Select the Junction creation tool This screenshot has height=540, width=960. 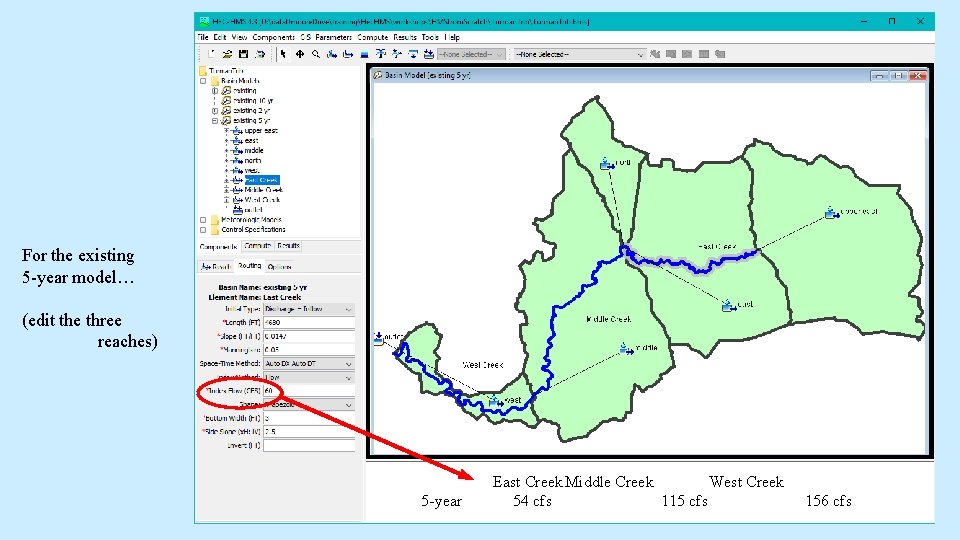point(380,54)
